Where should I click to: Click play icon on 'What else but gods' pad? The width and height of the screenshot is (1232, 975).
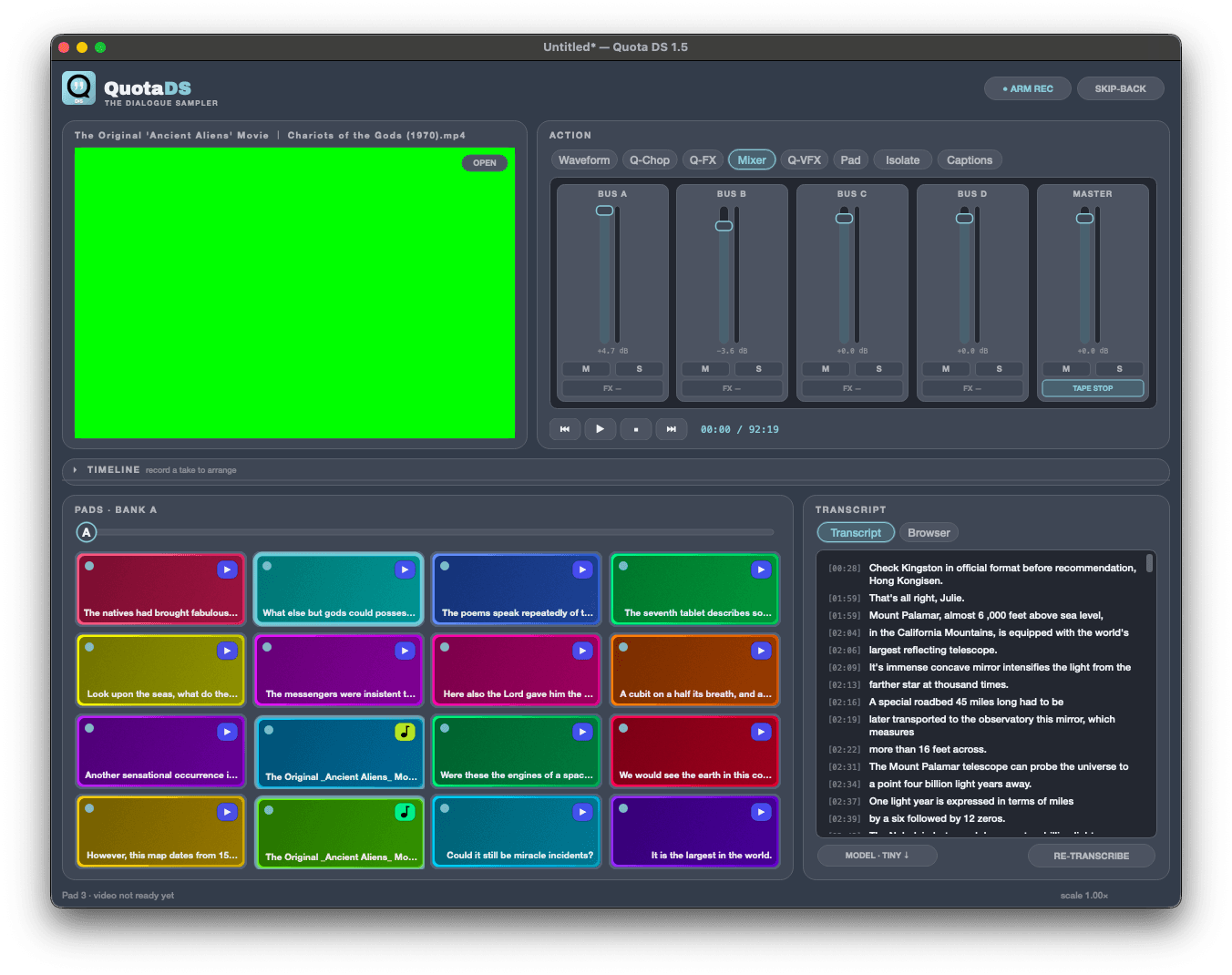coord(405,570)
